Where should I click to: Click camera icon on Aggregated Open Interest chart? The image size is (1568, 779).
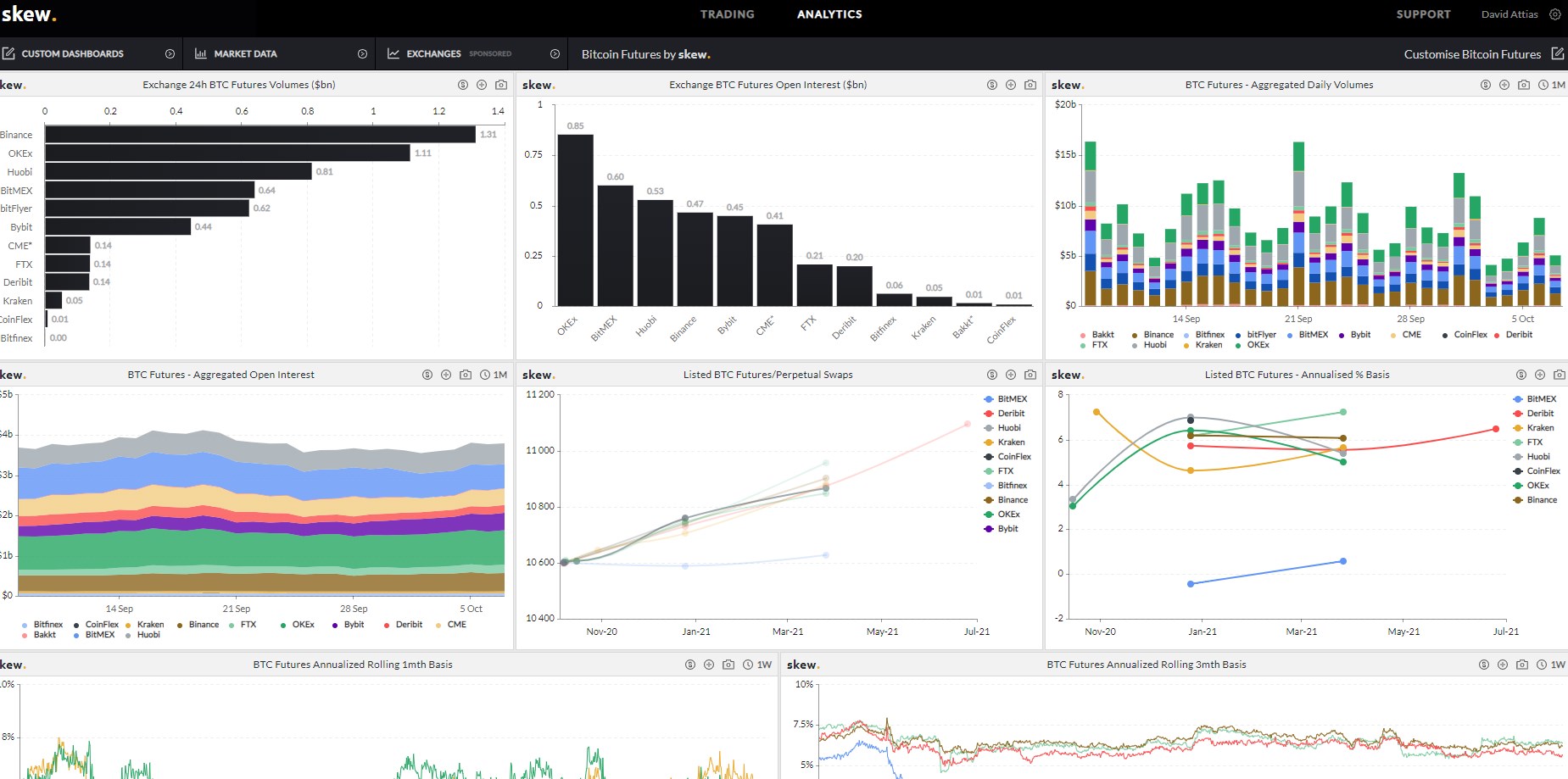coord(466,375)
